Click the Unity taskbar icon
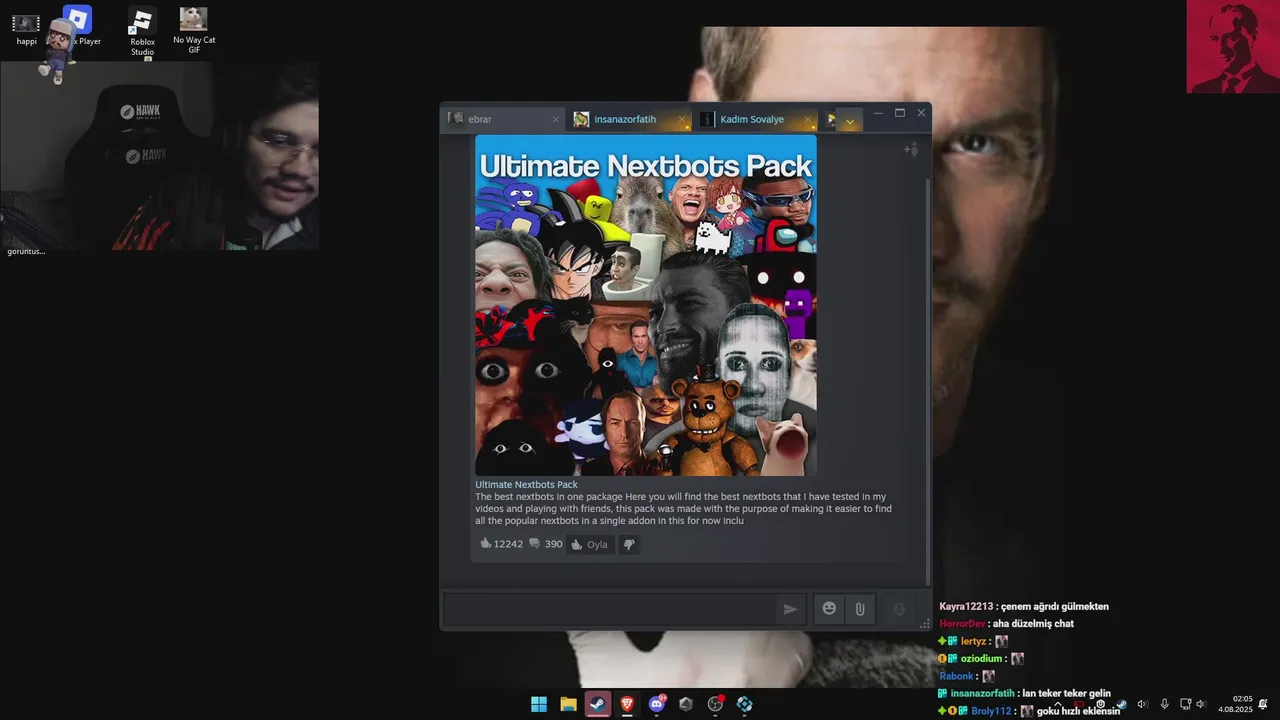 (x=686, y=704)
